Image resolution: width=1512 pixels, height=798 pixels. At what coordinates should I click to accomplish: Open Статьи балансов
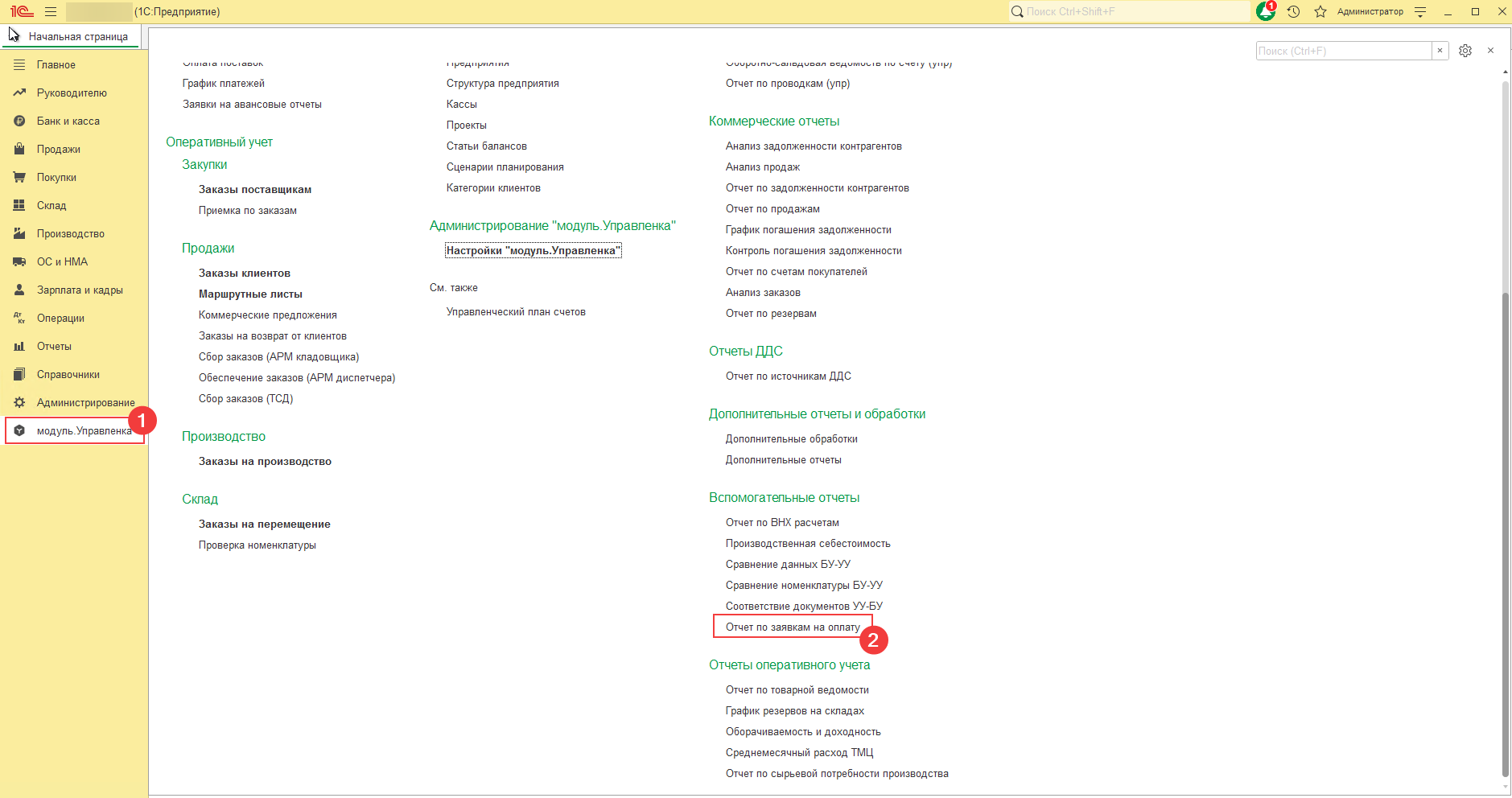(487, 146)
